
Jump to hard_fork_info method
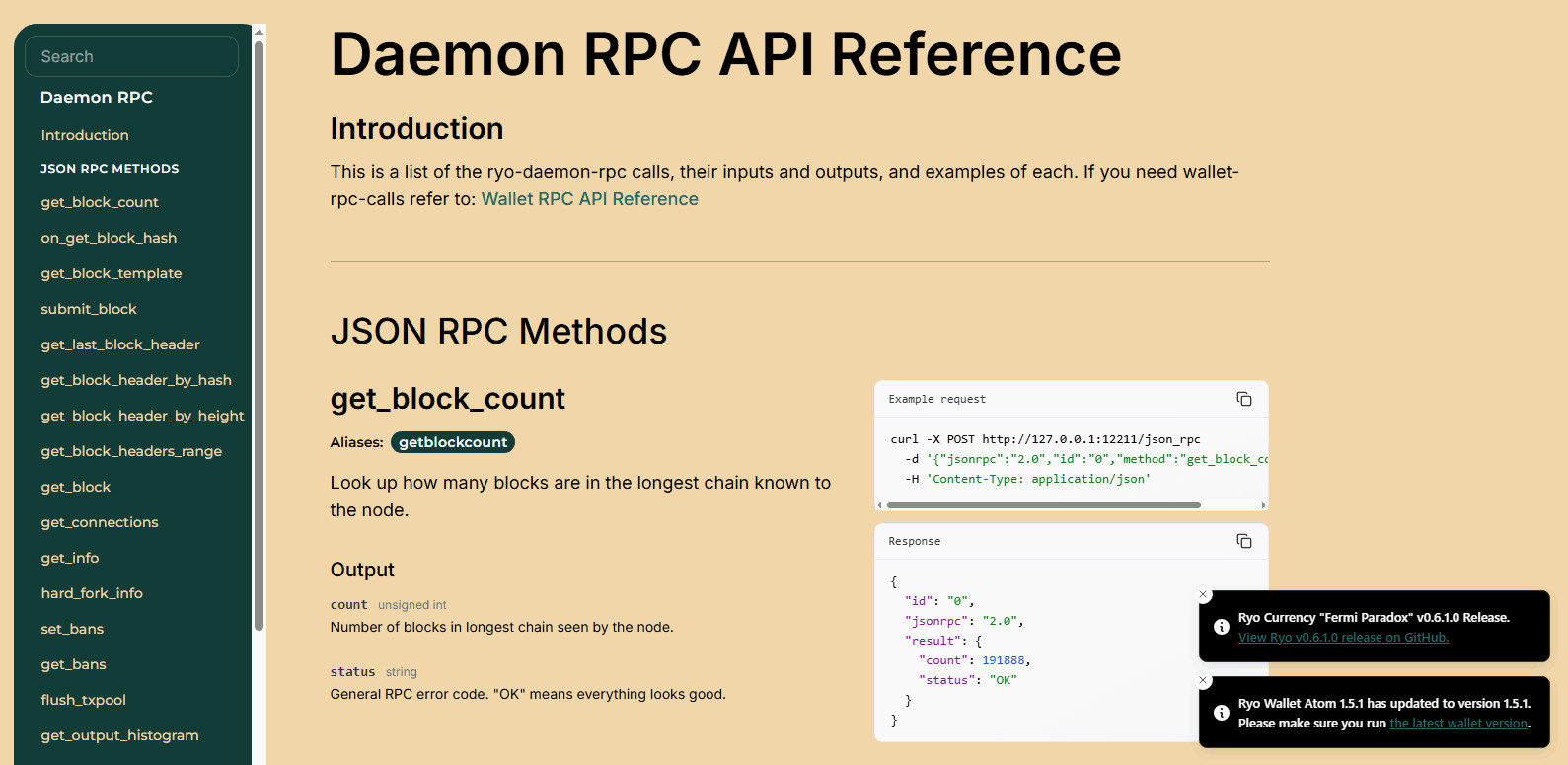point(92,593)
